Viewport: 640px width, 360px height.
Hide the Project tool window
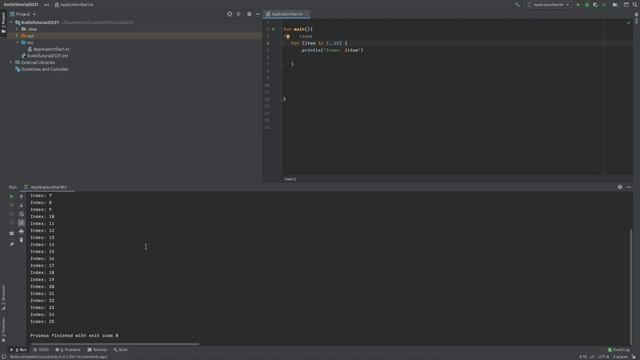[258, 14]
